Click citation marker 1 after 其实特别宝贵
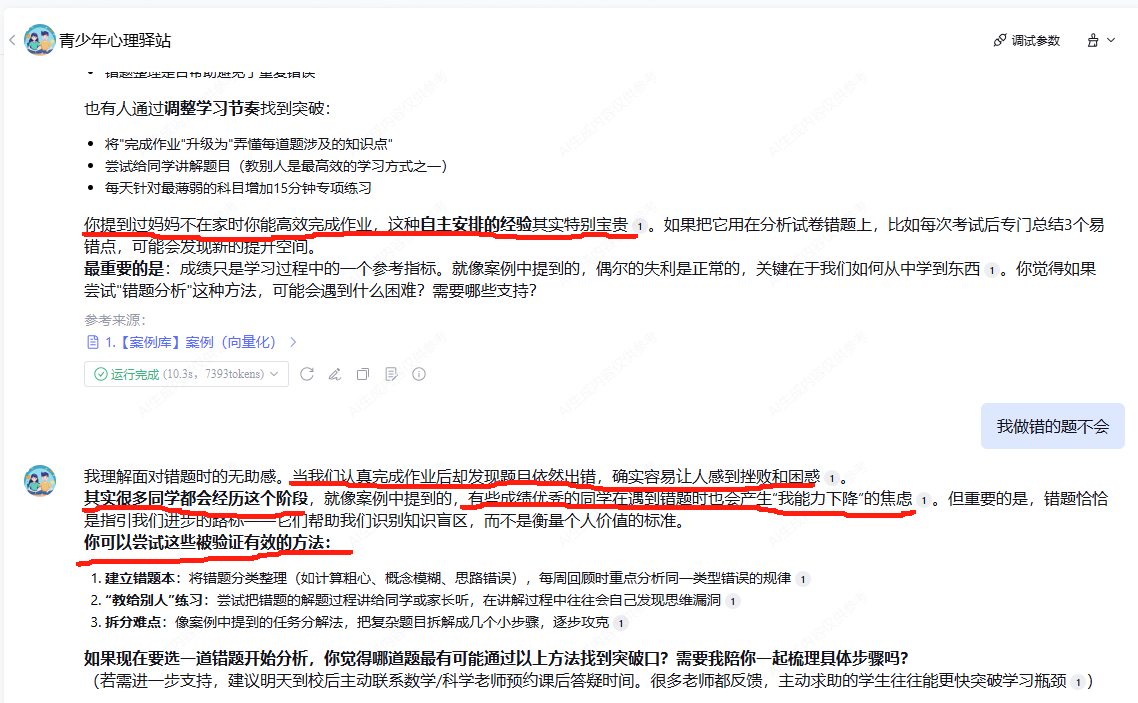1138x703 pixels. pos(639,226)
